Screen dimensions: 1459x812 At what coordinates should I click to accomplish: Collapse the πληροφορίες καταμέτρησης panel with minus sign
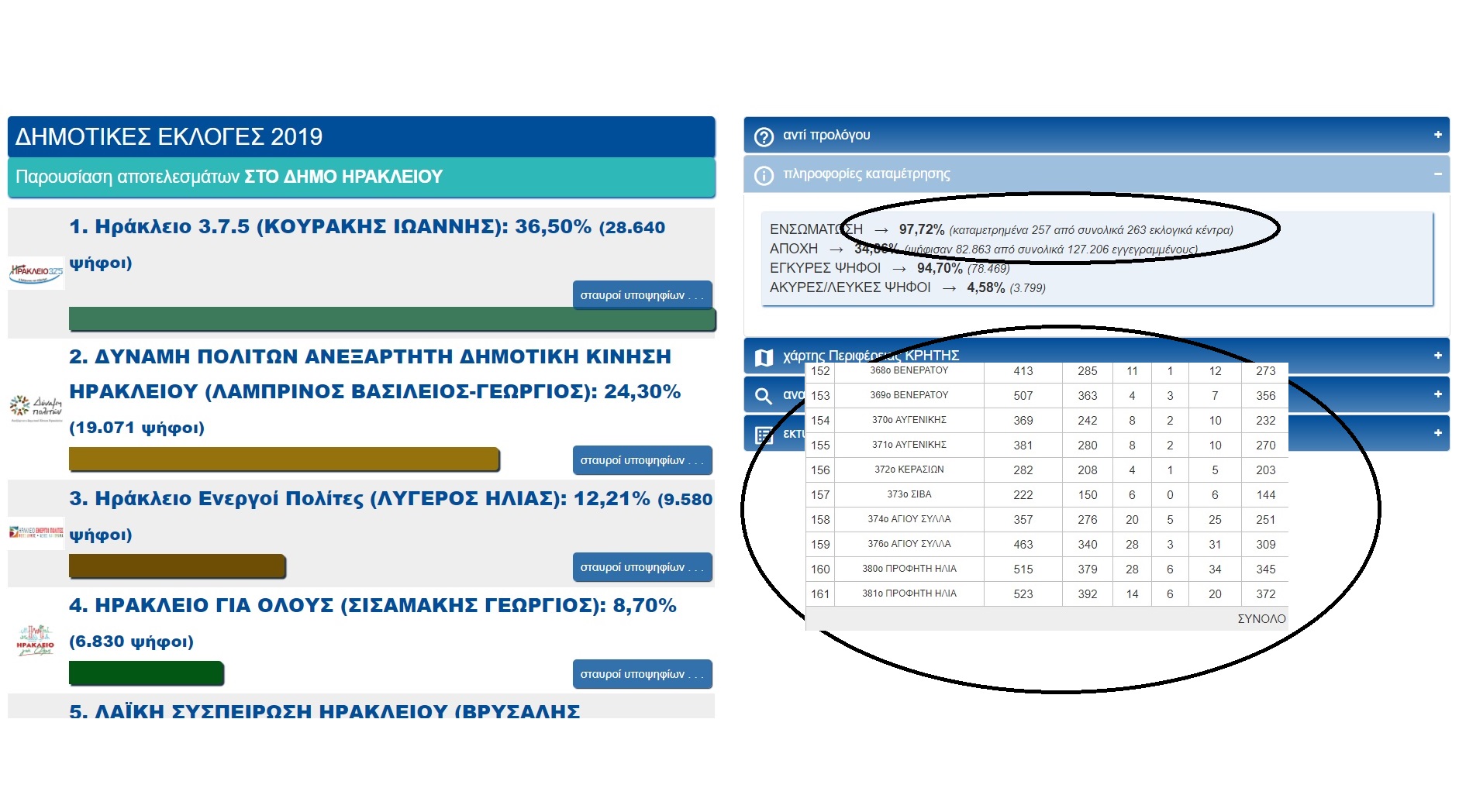[1437, 174]
